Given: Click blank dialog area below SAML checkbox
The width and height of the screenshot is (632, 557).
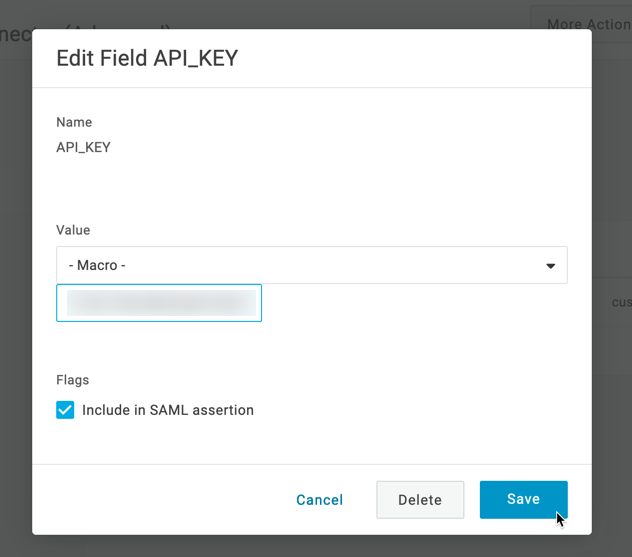Looking at the screenshot, I should pyautogui.click(x=300, y=440).
